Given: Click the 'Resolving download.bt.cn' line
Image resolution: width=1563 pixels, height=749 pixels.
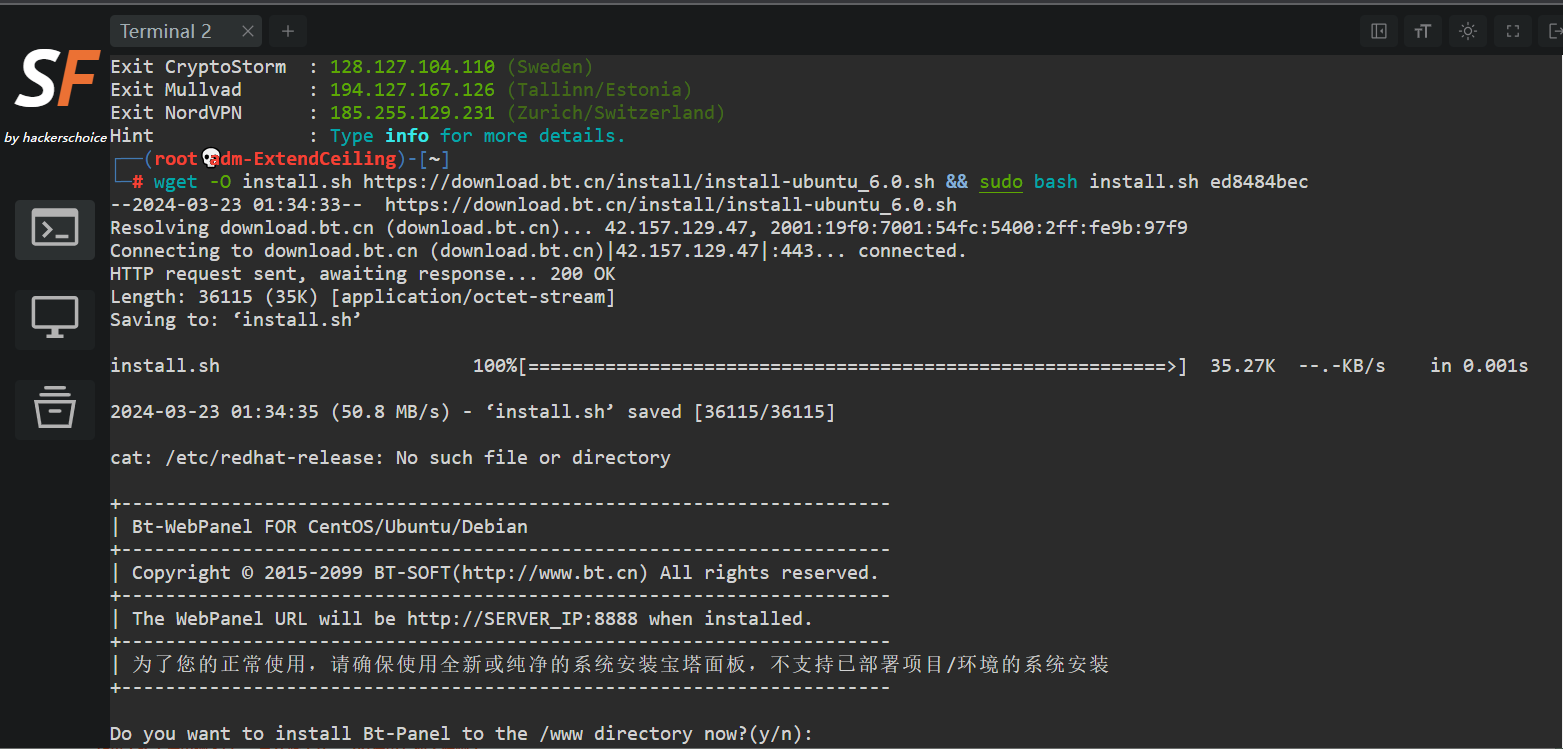Looking at the screenshot, I should (649, 228).
